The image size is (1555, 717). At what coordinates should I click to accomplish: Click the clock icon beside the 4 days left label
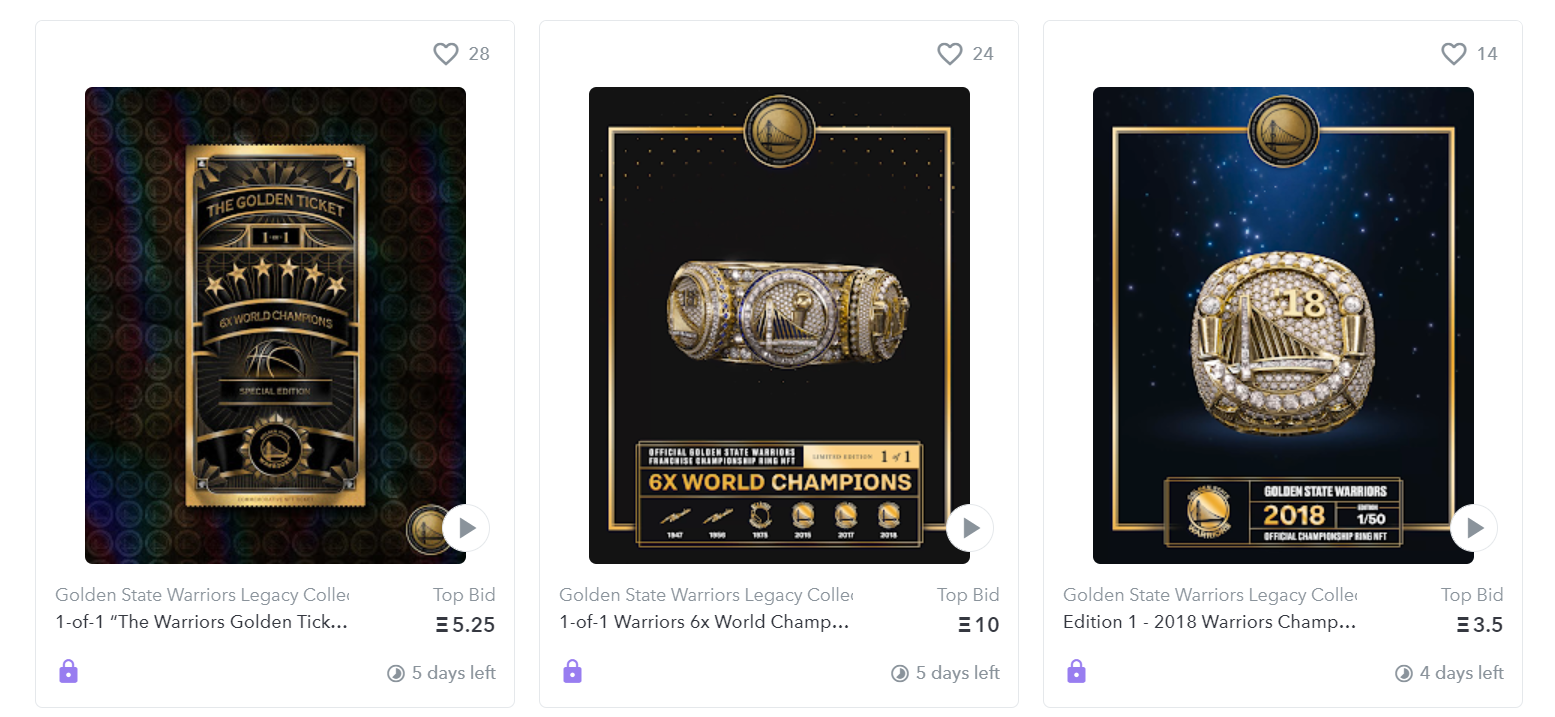1404,673
